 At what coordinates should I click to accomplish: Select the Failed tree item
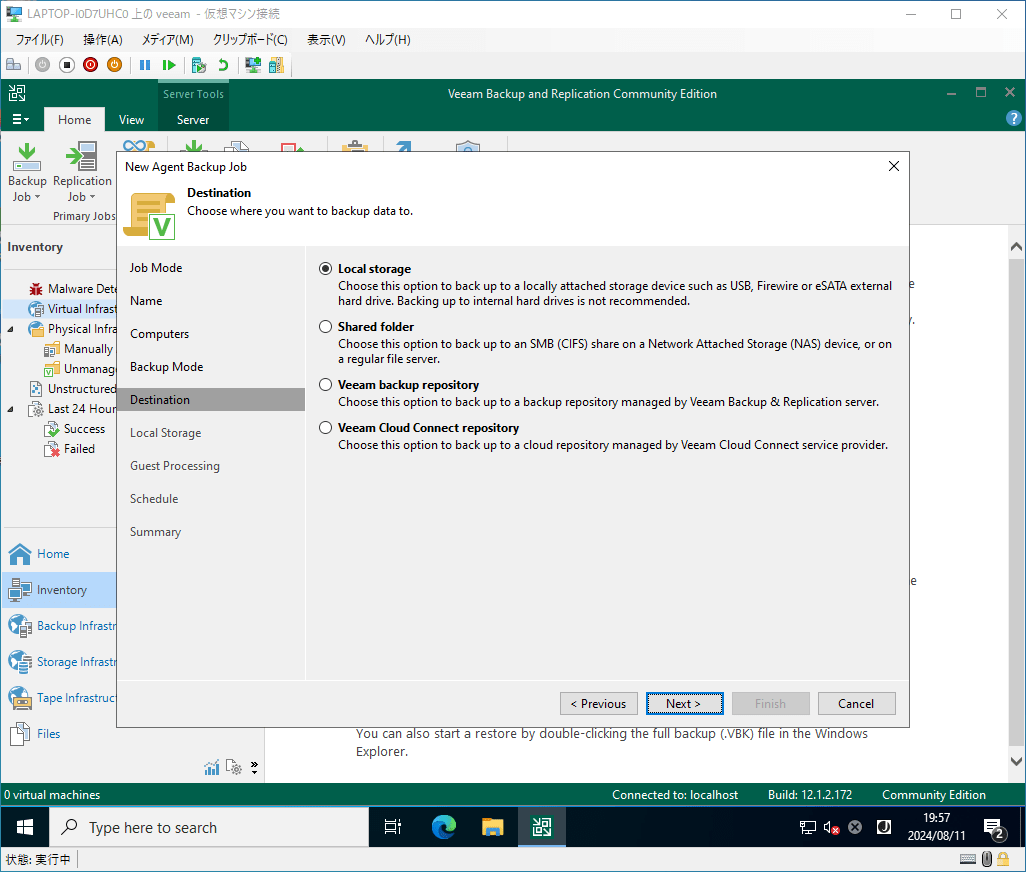point(70,449)
